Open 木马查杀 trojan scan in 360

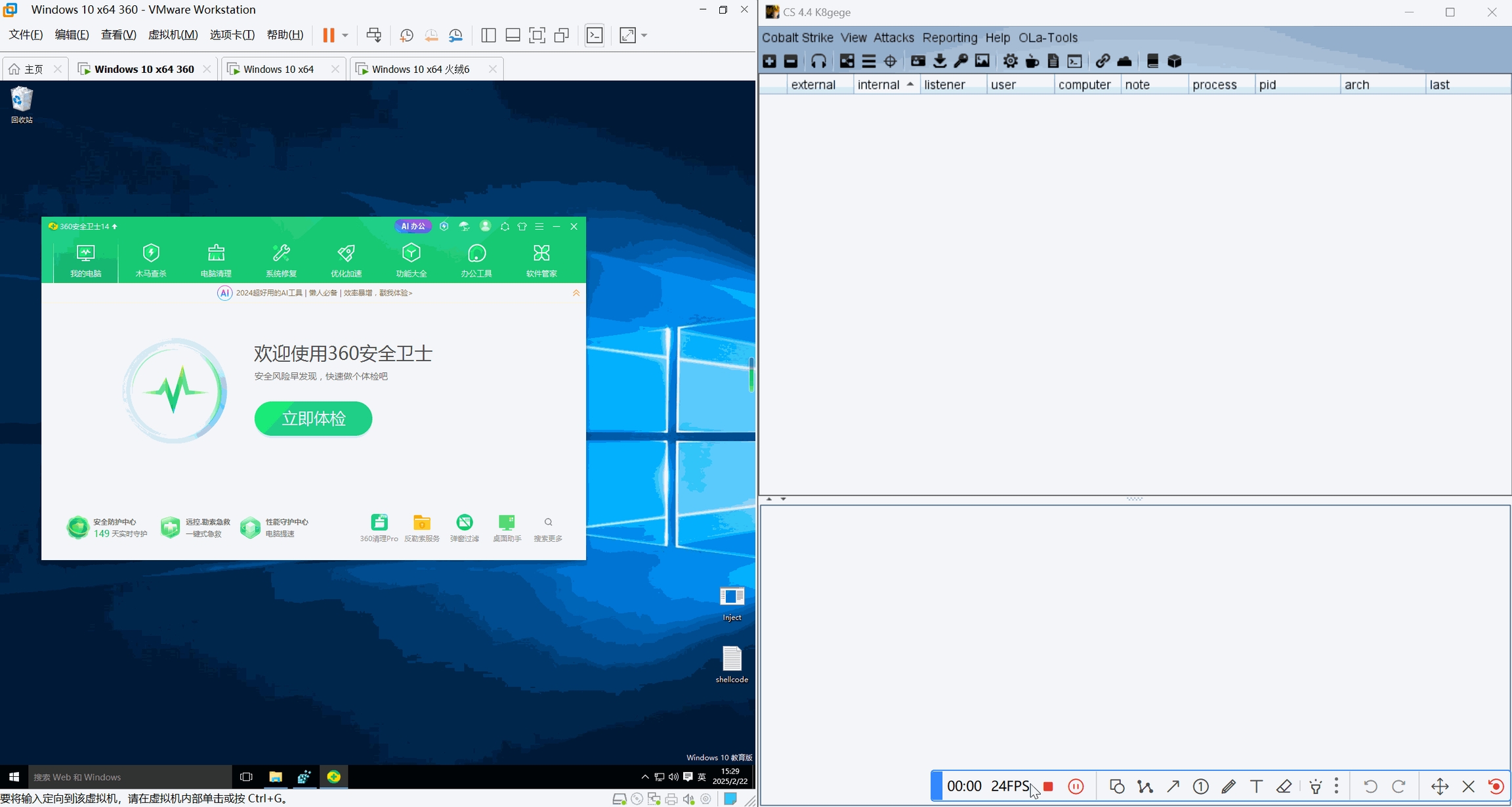tap(151, 260)
